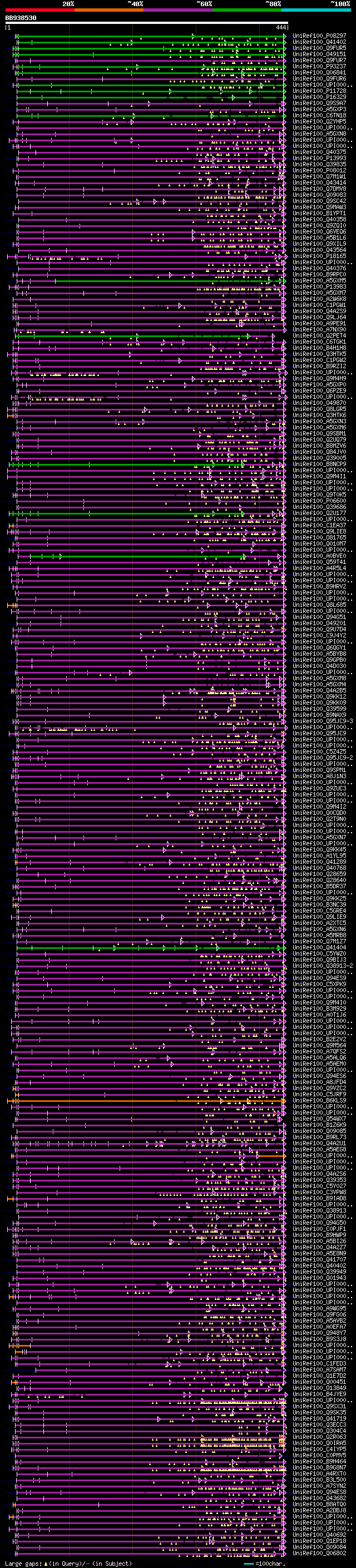Click the green alignment bar of Q41404

[x=151, y=948]
